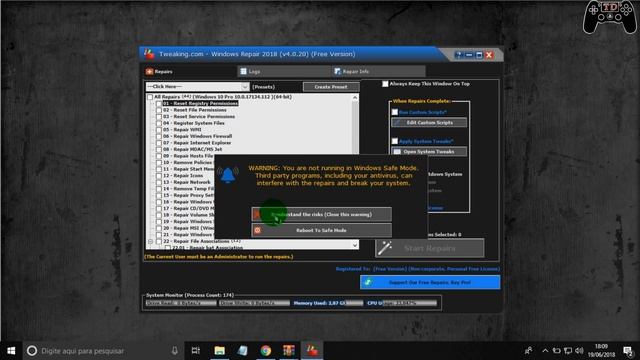Image resolution: width=640 pixels, height=360 pixels.
Task: Tick checkbox for 01 - Reset Registry Permissions
Action: [159, 104]
